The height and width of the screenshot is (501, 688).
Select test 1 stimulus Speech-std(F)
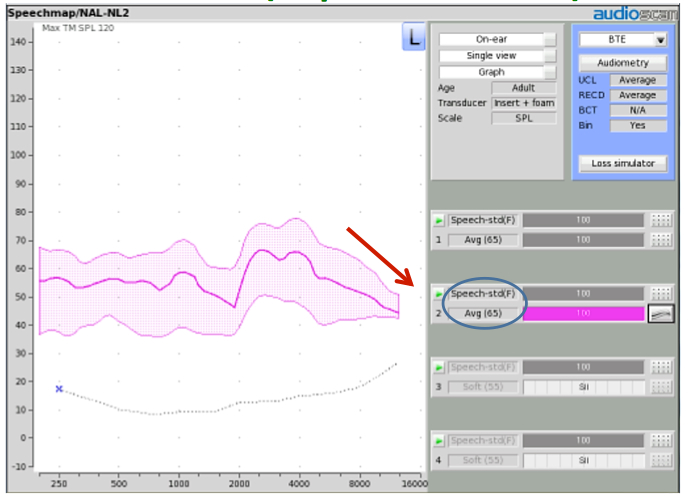coord(483,220)
